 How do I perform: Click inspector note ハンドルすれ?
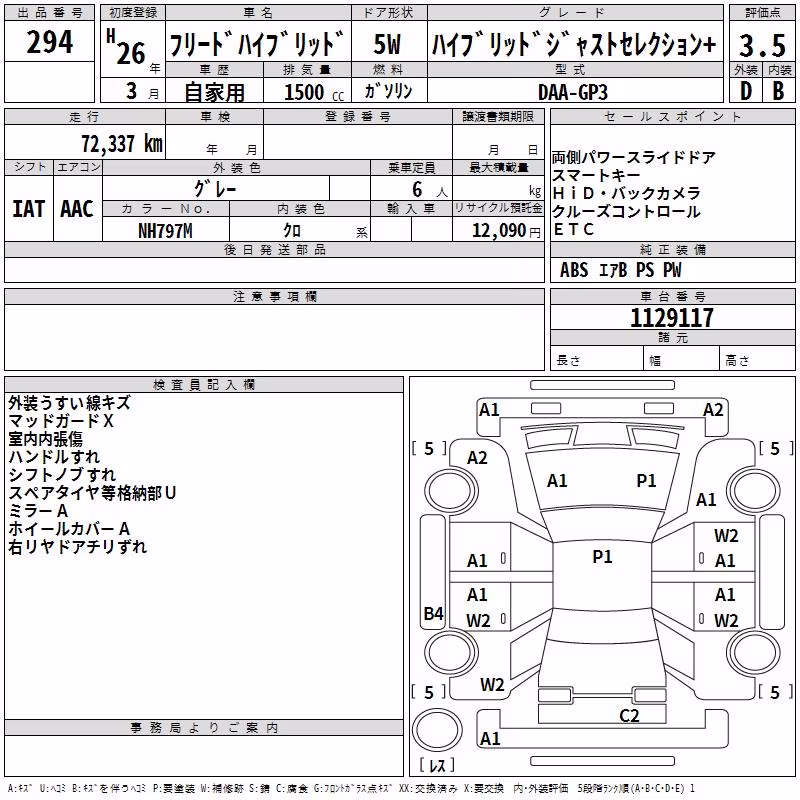click(x=54, y=457)
